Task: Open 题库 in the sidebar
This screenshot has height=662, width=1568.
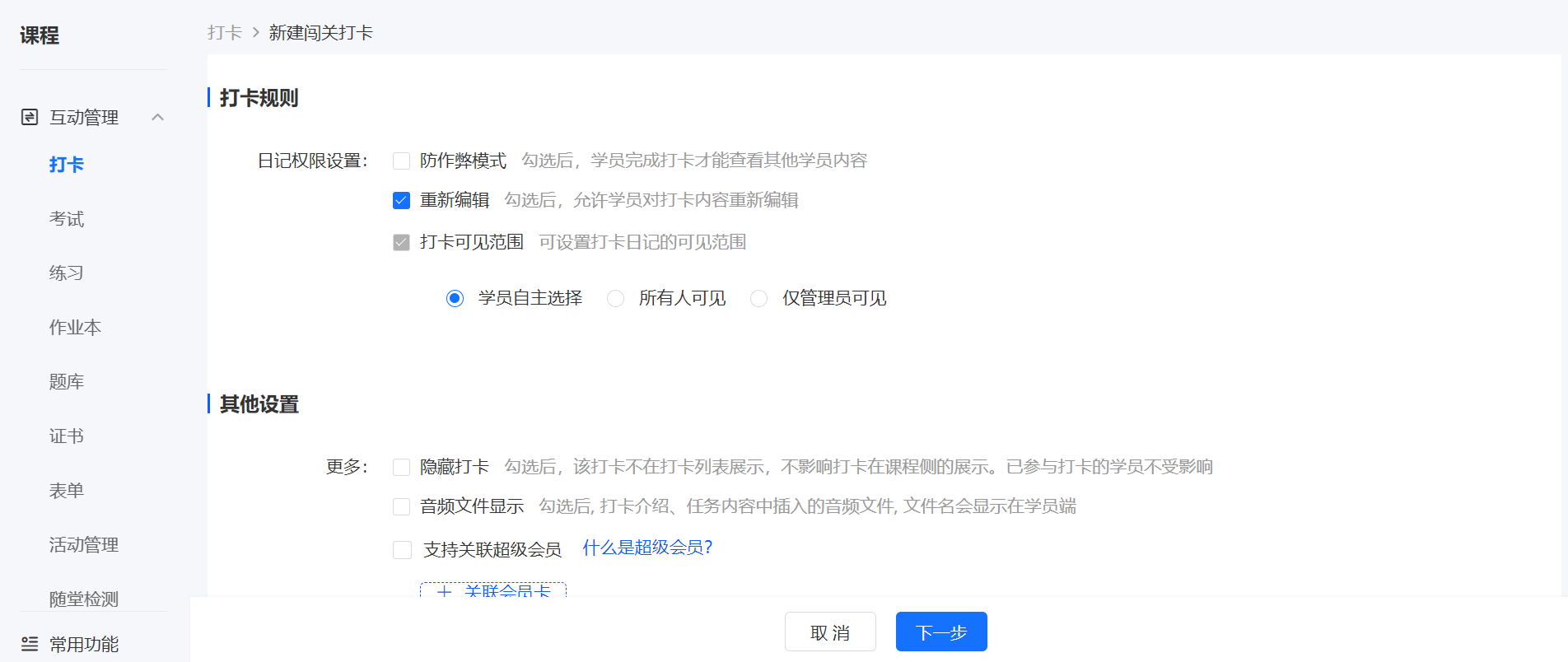Action: pos(67,382)
